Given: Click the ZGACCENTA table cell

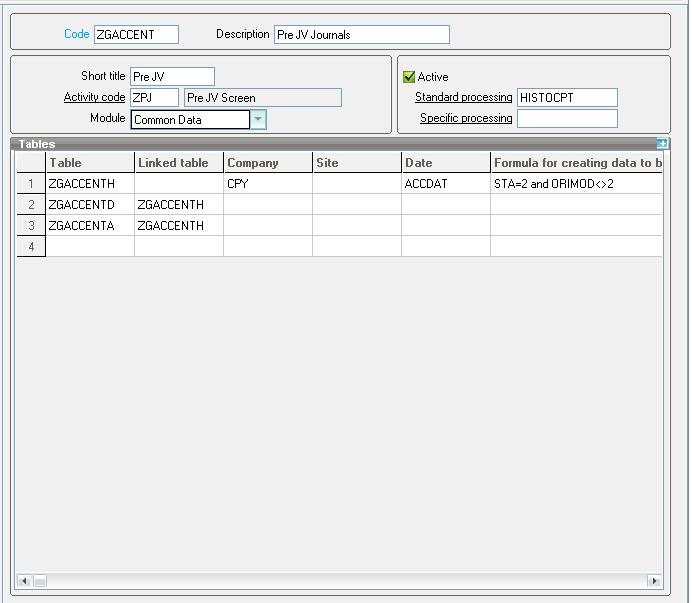Looking at the screenshot, I should click(90, 225).
